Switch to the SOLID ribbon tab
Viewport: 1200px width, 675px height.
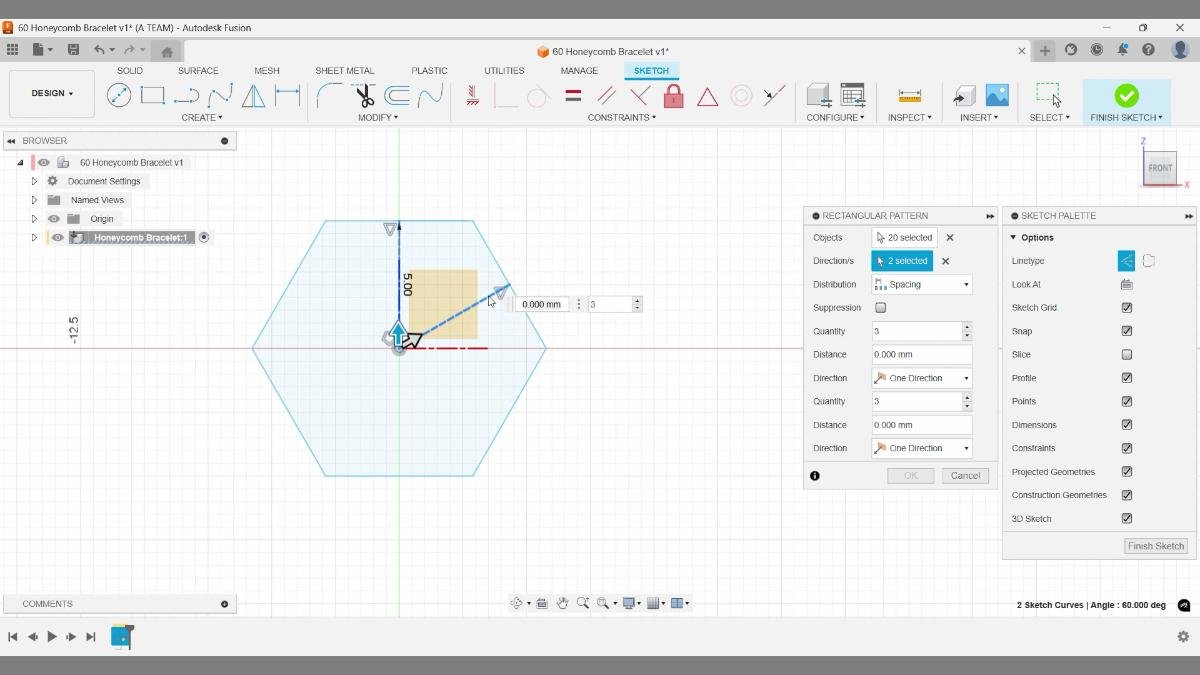point(129,70)
